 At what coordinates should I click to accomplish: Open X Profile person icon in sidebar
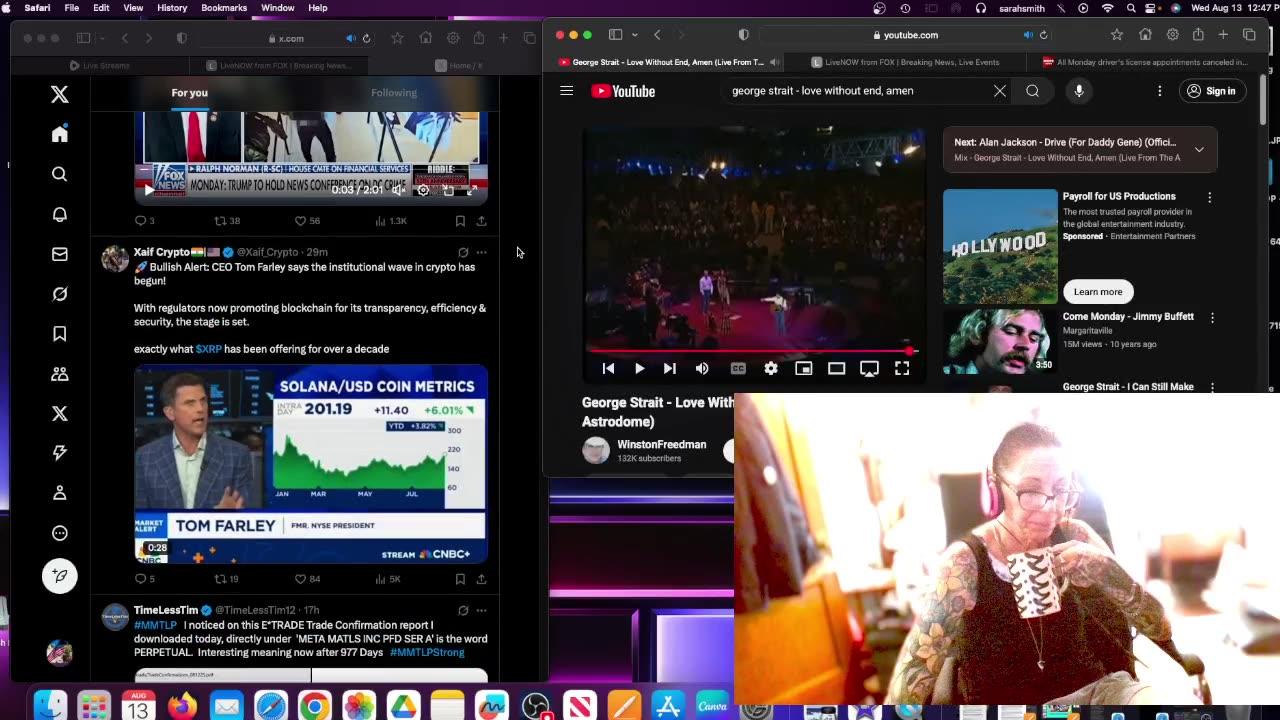(x=60, y=493)
